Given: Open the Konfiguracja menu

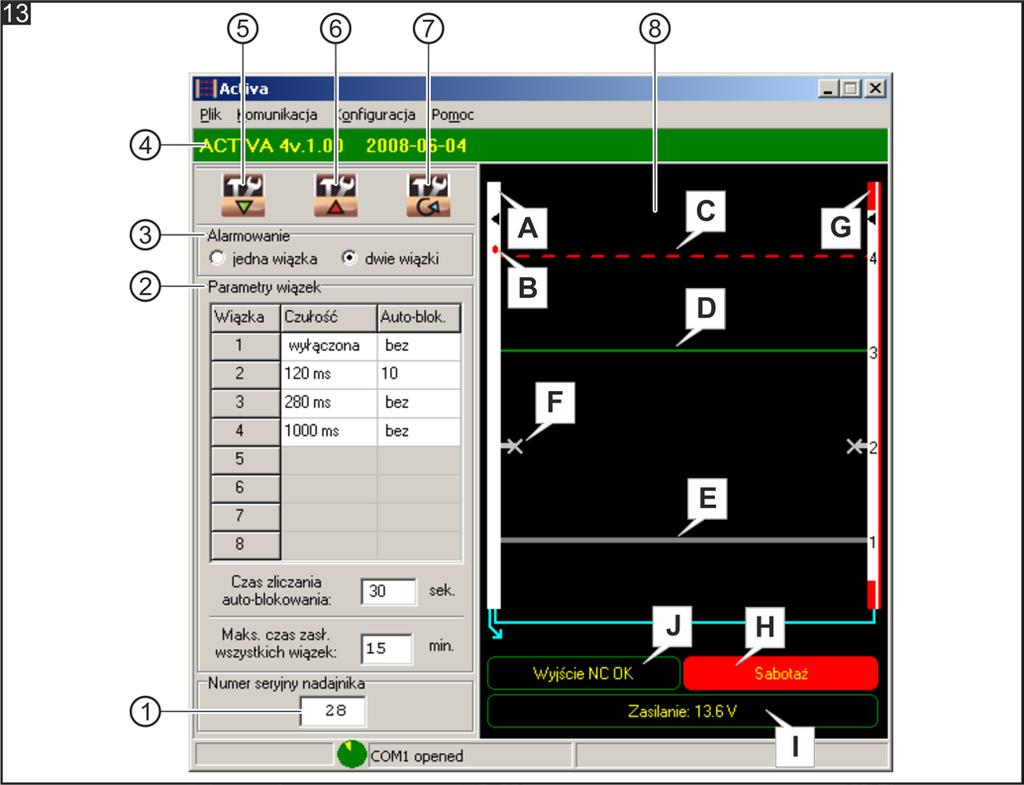Looking at the screenshot, I should point(376,115).
